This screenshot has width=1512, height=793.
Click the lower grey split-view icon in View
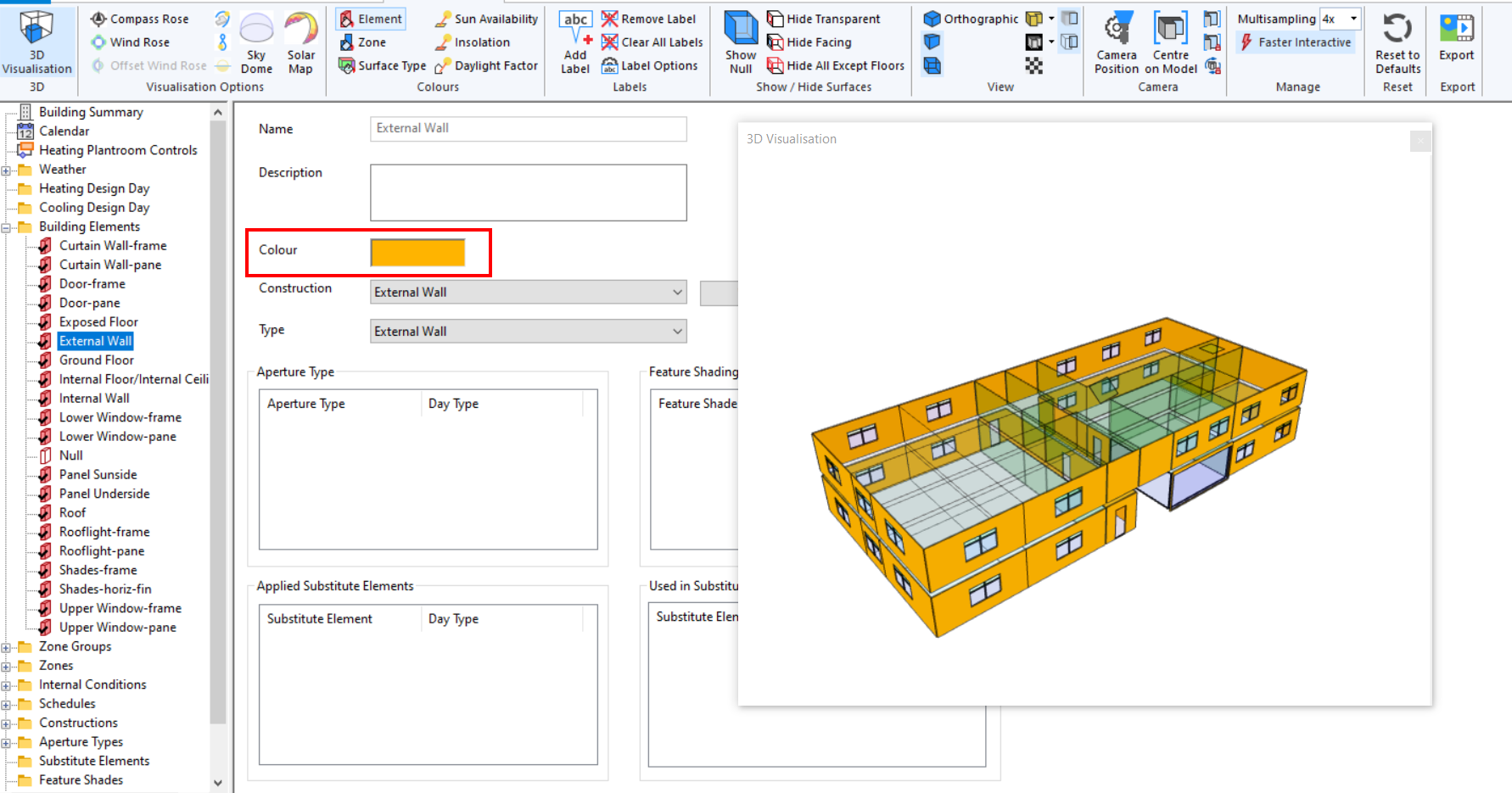(x=1070, y=42)
